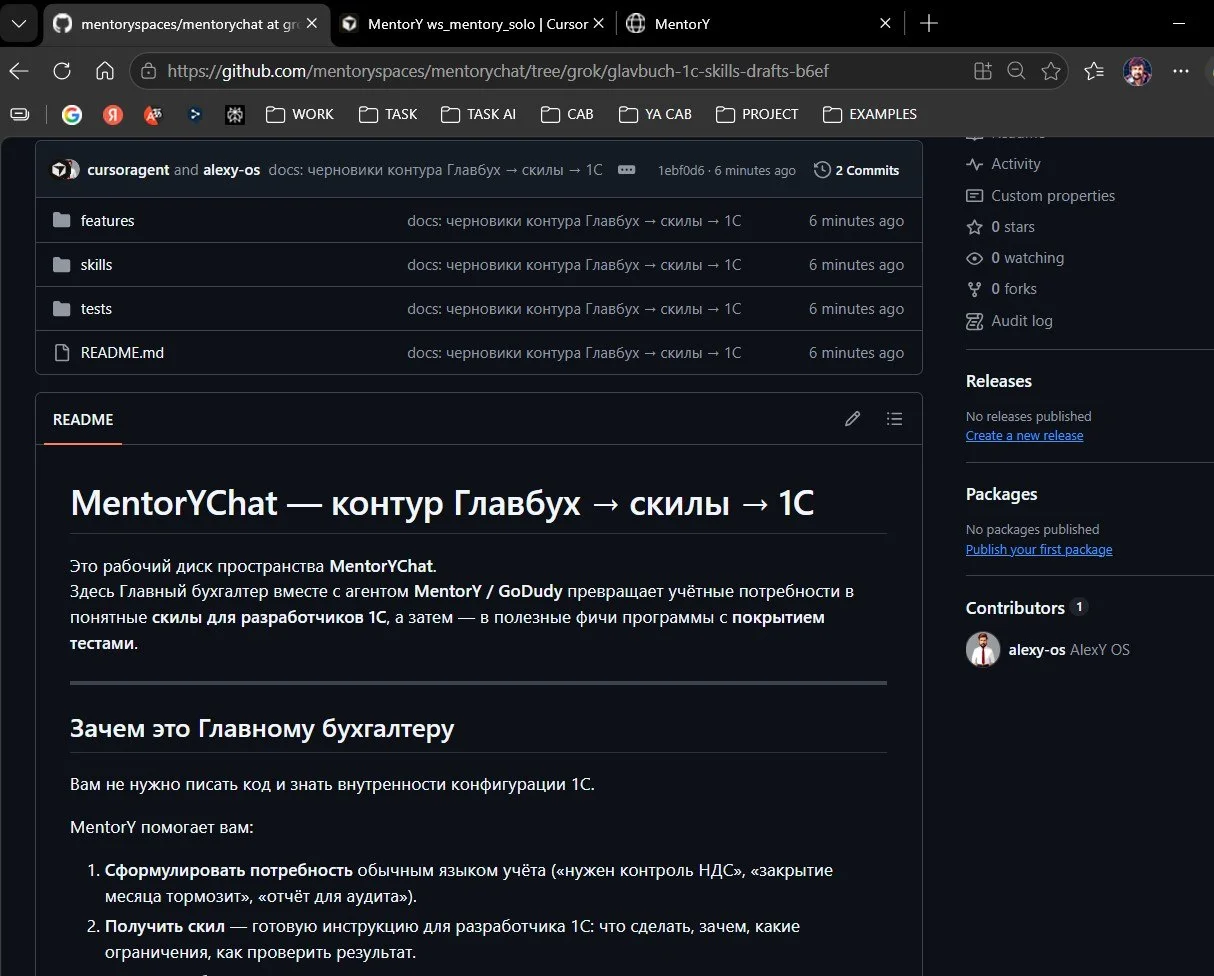This screenshot has width=1214, height=976.
Task: Expand the TASK bookmarks folder
Action: 388,114
